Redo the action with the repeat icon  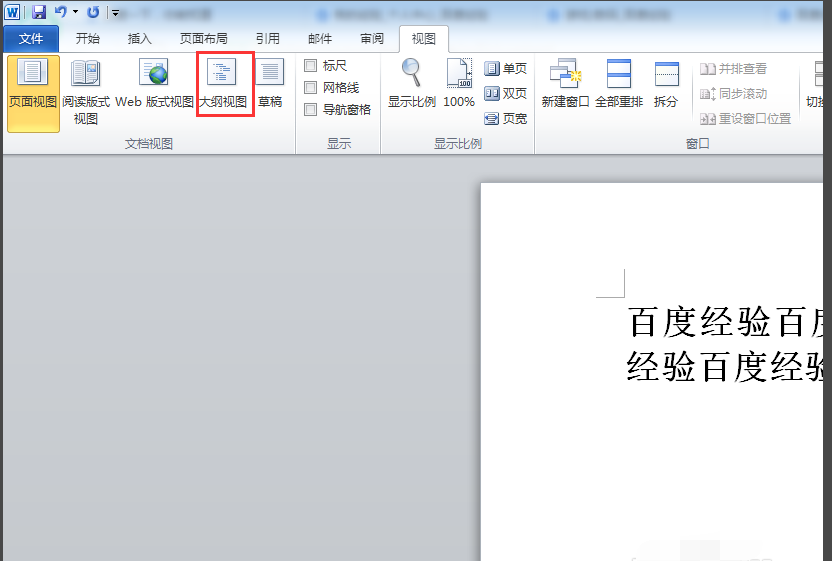(93, 12)
